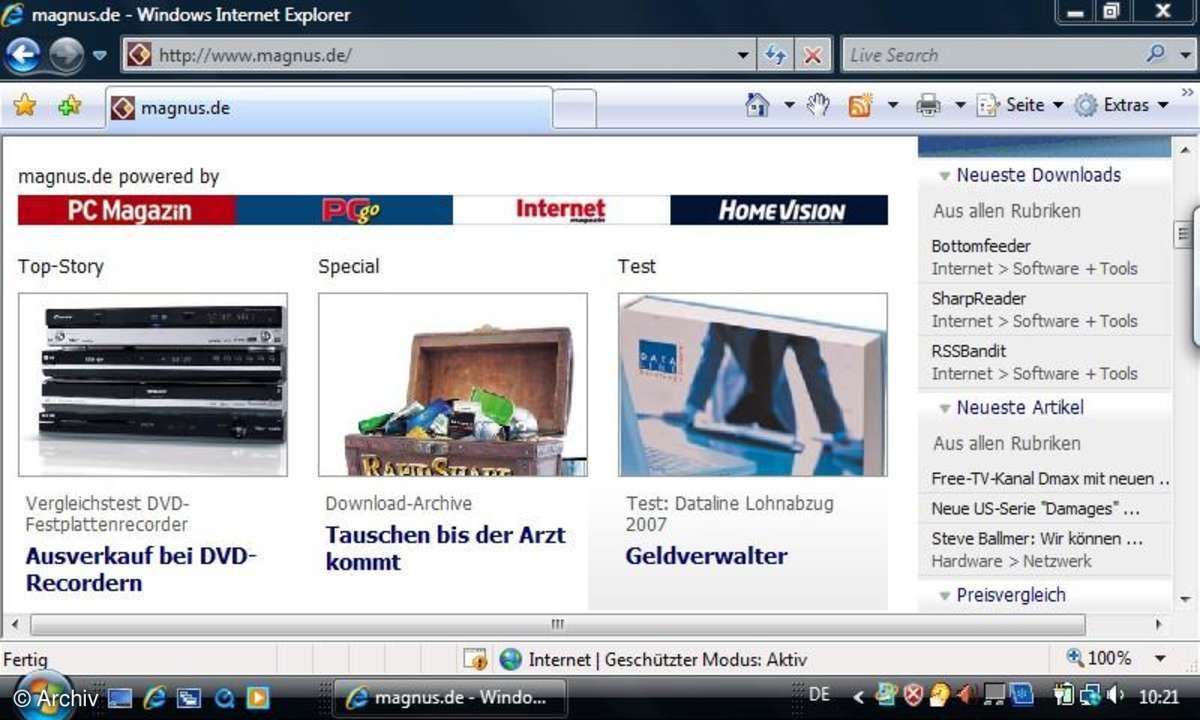Click the status bar cookie warning icon
This screenshot has height=720, width=1200.
point(475,659)
